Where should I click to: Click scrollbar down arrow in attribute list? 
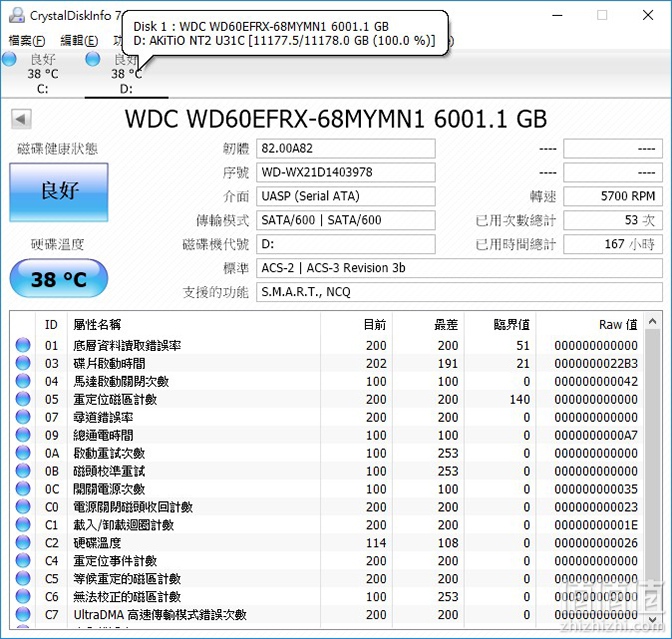pyautogui.click(x=653, y=620)
